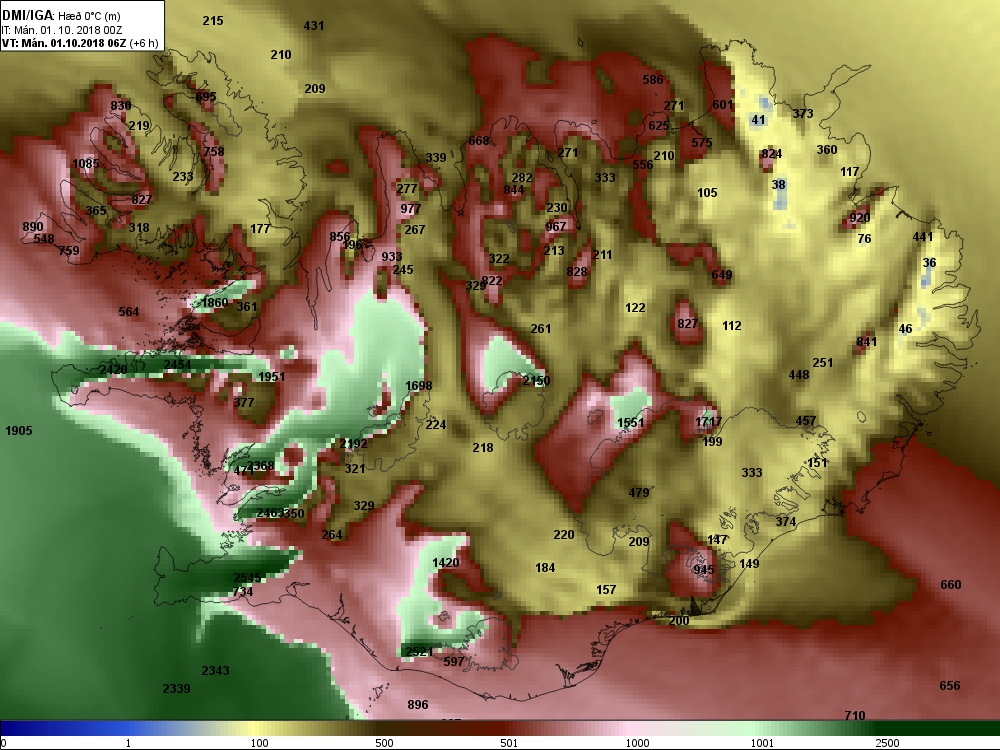Click the map value 457
1000x750 pixels.
(805, 420)
